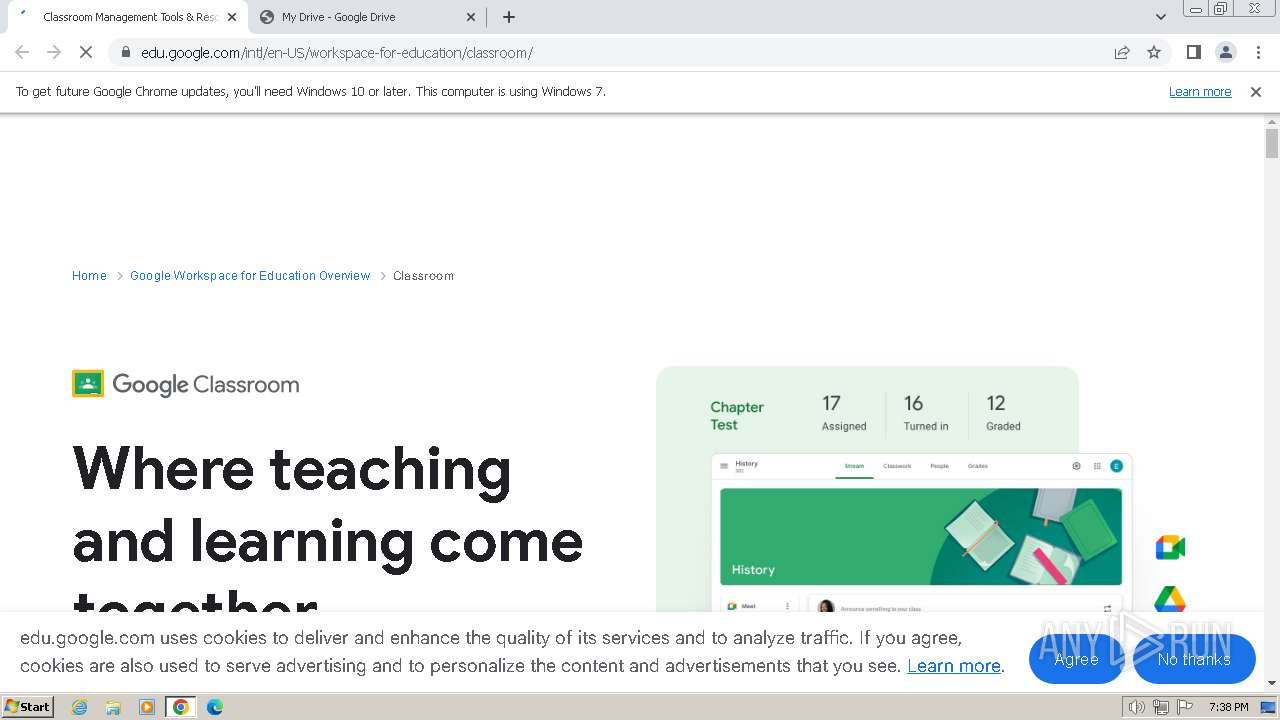
Task: Select the Grades tab in the mockup
Action: click(978, 466)
